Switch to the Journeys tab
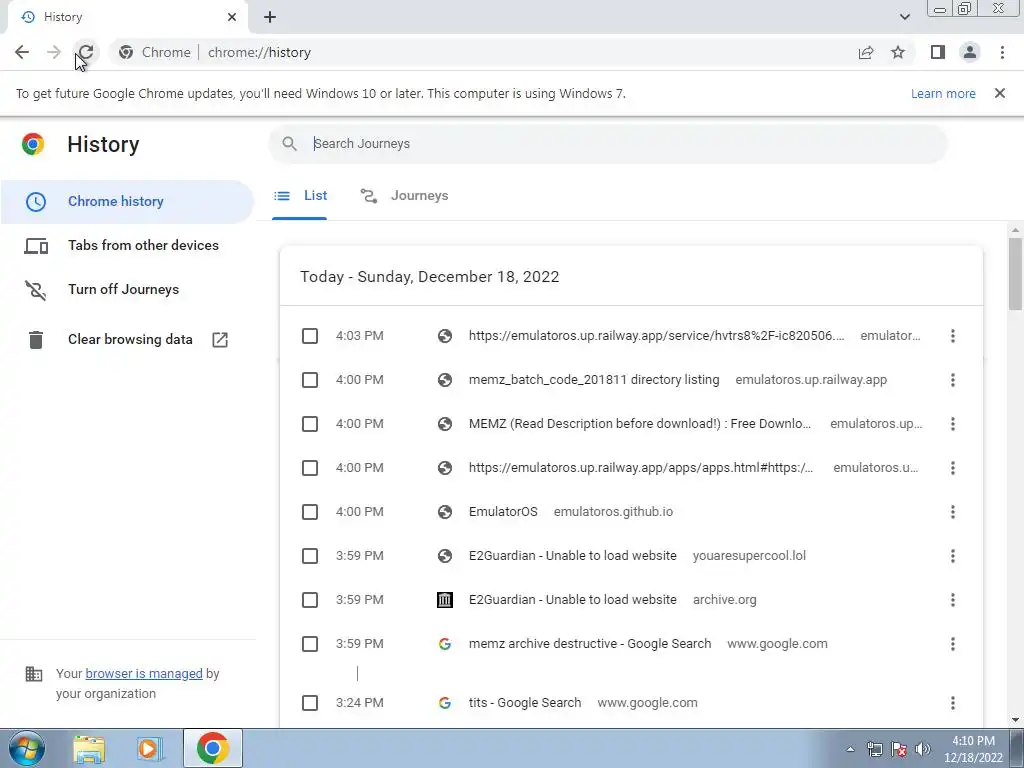The width and height of the screenshot is (1024, 768). 404,196
